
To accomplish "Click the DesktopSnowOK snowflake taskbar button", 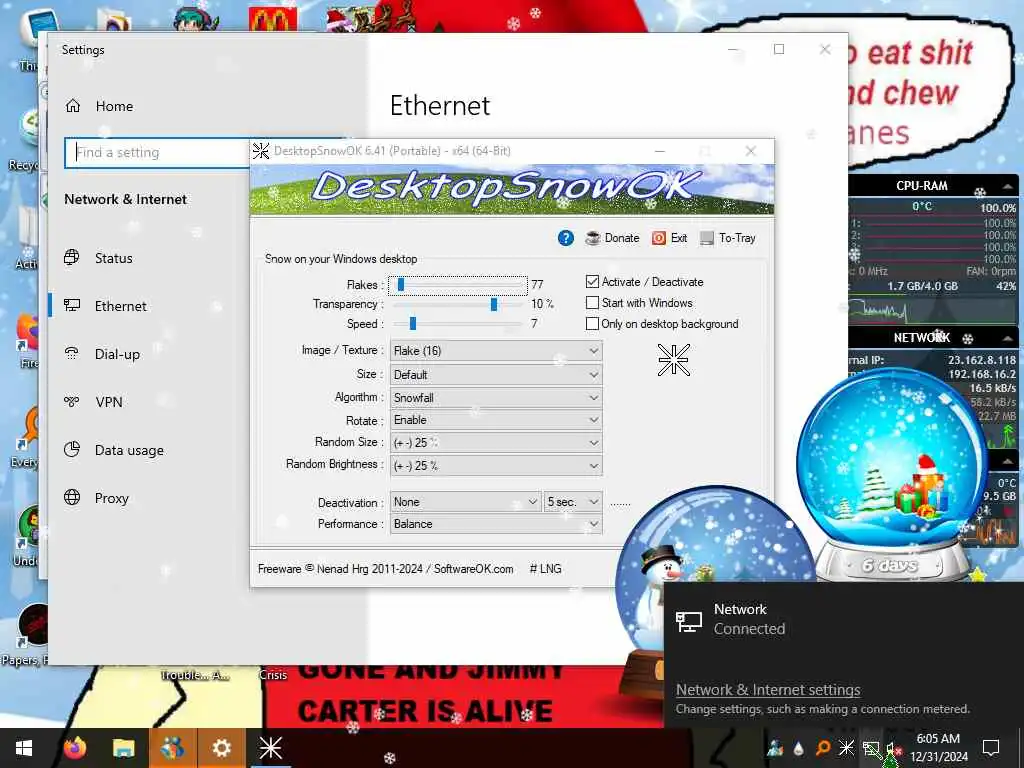I will [x=270, y=748].
